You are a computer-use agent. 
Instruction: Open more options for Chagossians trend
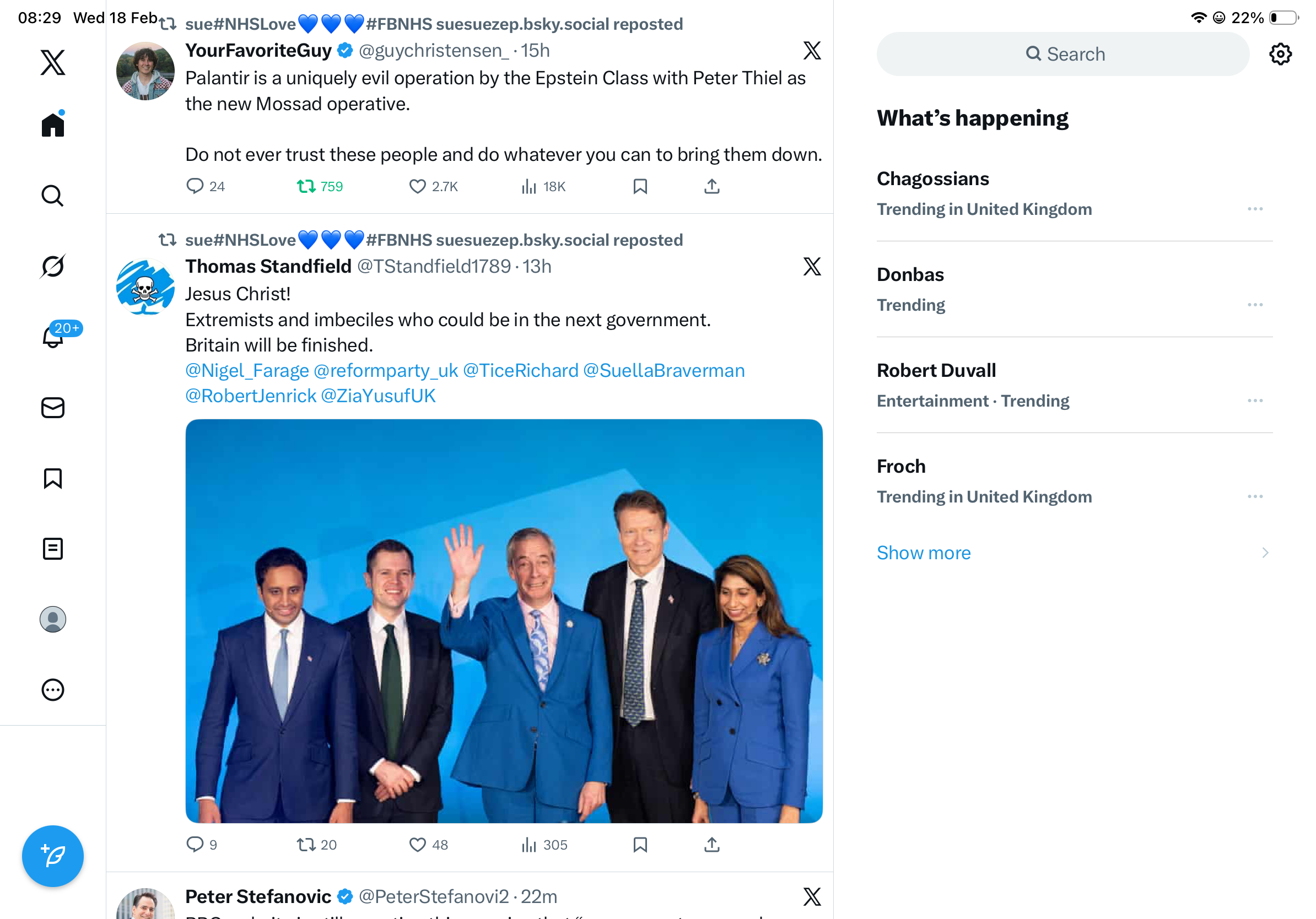click(x=1255, y=209)
